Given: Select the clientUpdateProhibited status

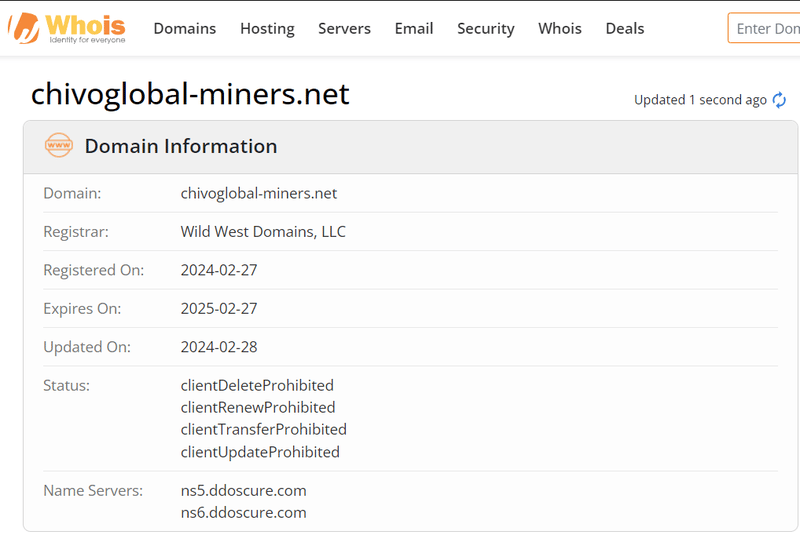Looking at the screenshot, I should click(260, 452).
